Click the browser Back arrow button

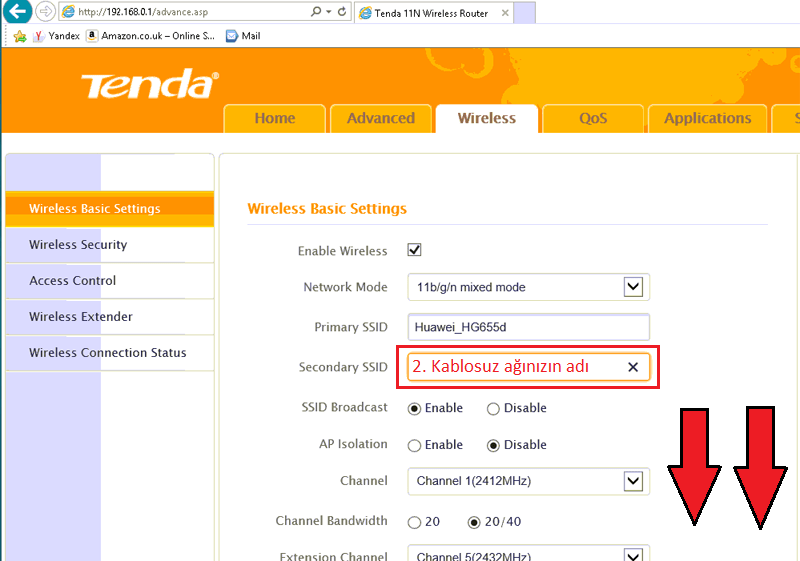pos(17,11)
